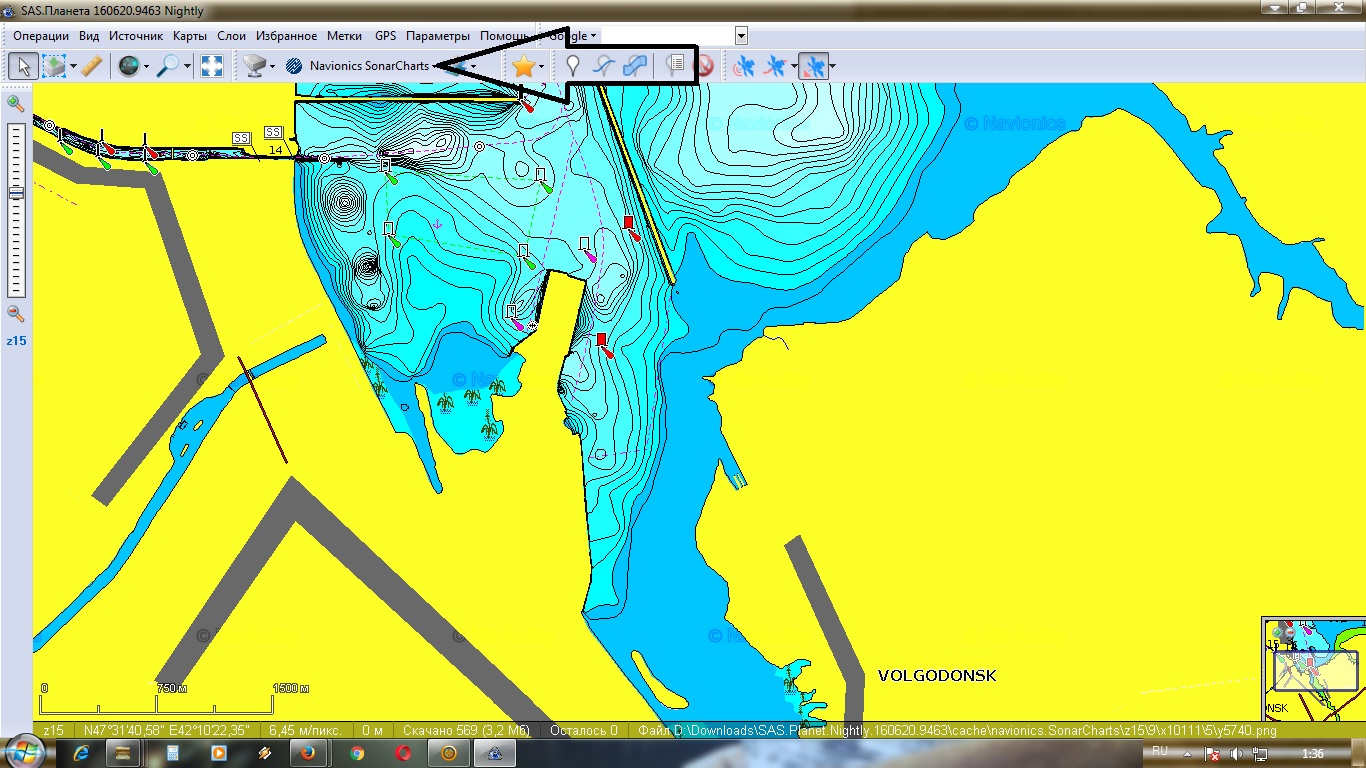Open the search field dropdown arrow

coord(741,36)
